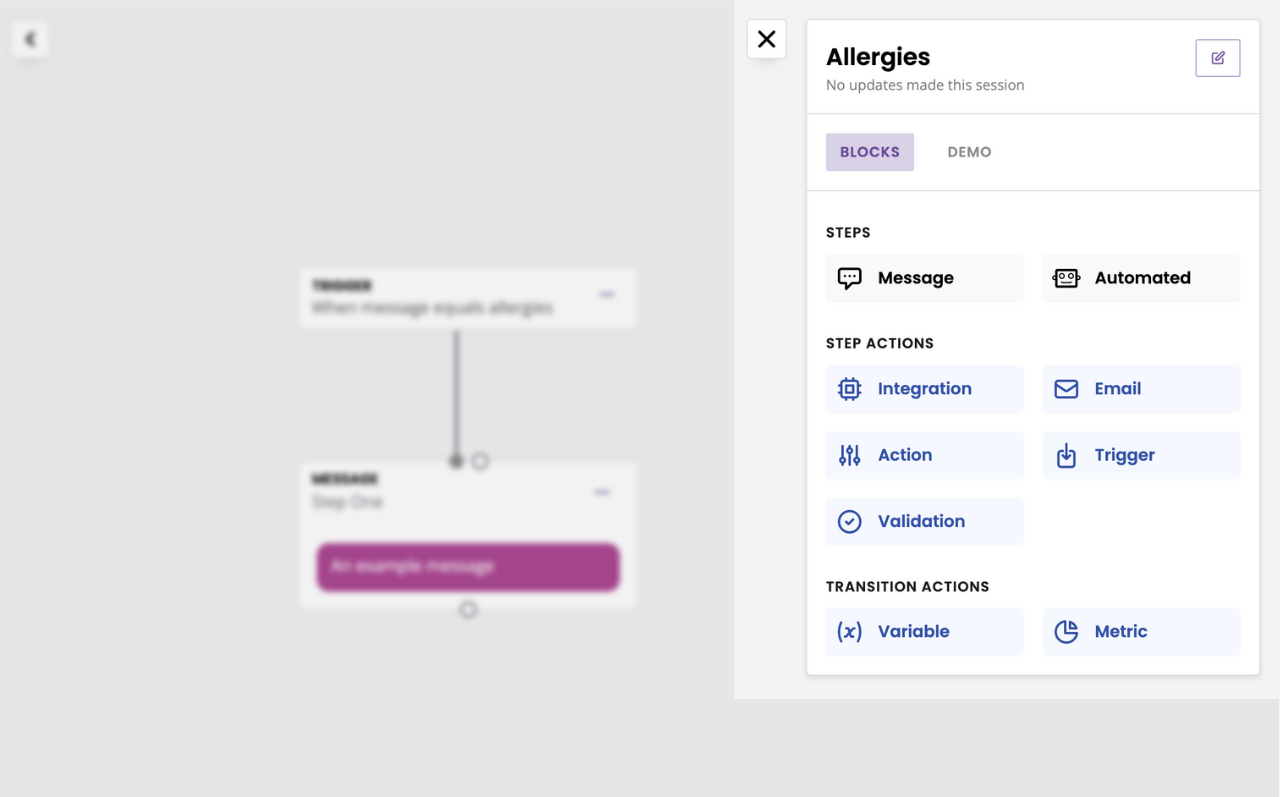Collapse the canvas using the top-left arrow
This screenshot has height=797, width=1280.
[x=29, y=39]
